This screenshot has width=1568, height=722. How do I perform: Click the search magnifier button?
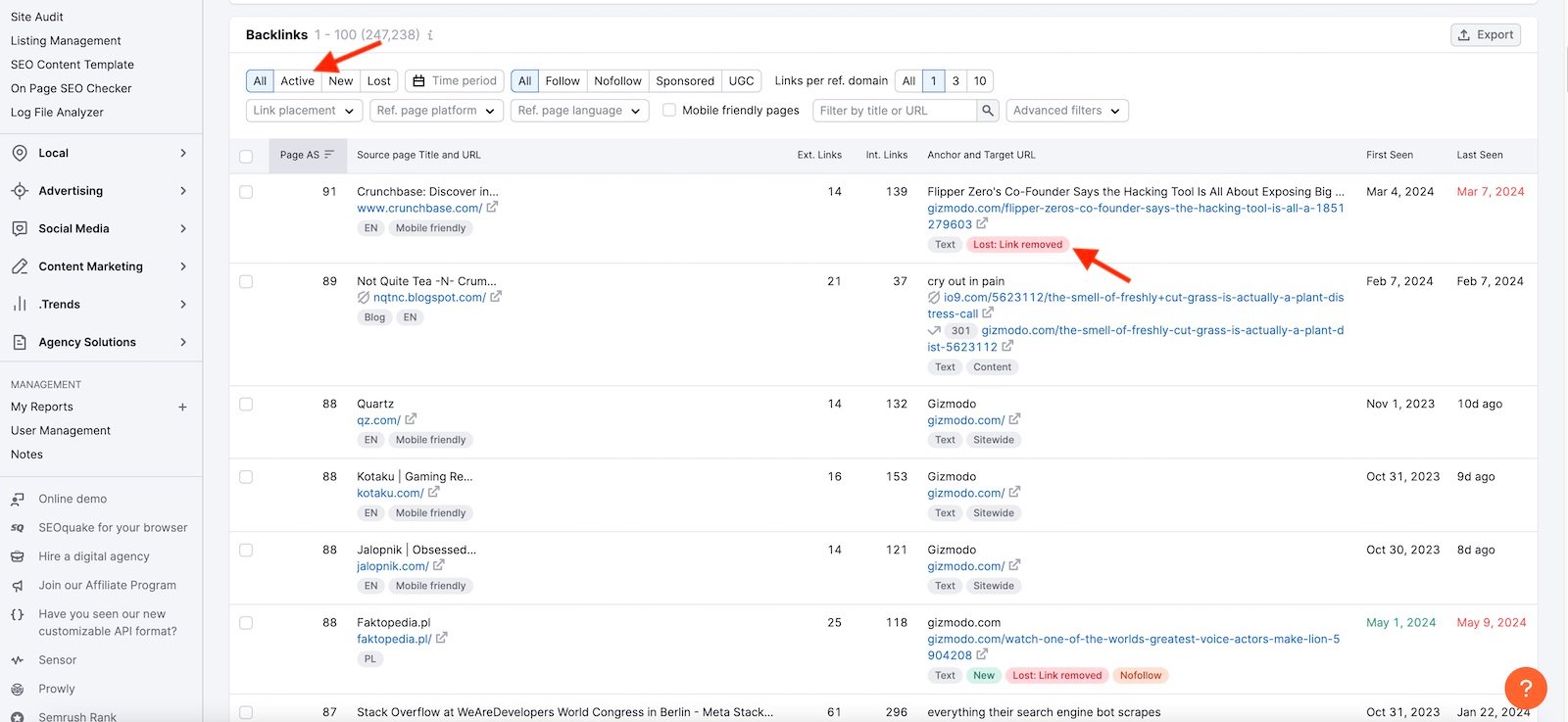point(988,111)
